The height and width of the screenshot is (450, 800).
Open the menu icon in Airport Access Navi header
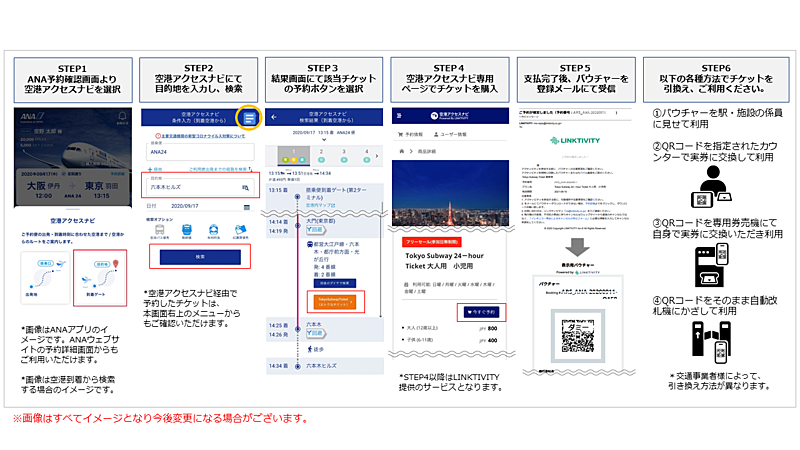249,118
